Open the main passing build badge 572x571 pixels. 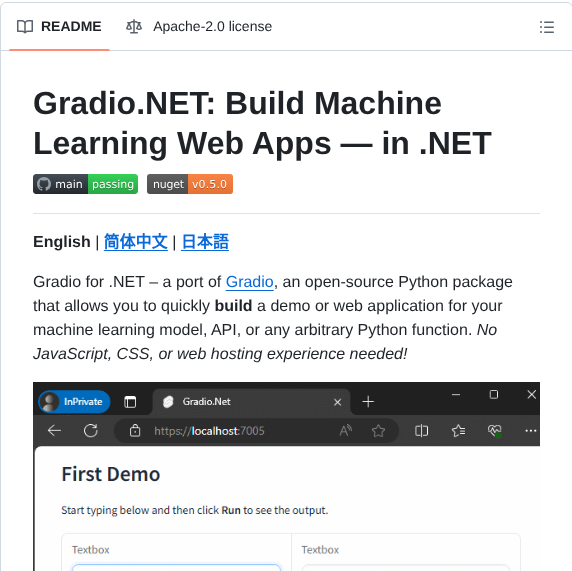(x=85, y=184)
